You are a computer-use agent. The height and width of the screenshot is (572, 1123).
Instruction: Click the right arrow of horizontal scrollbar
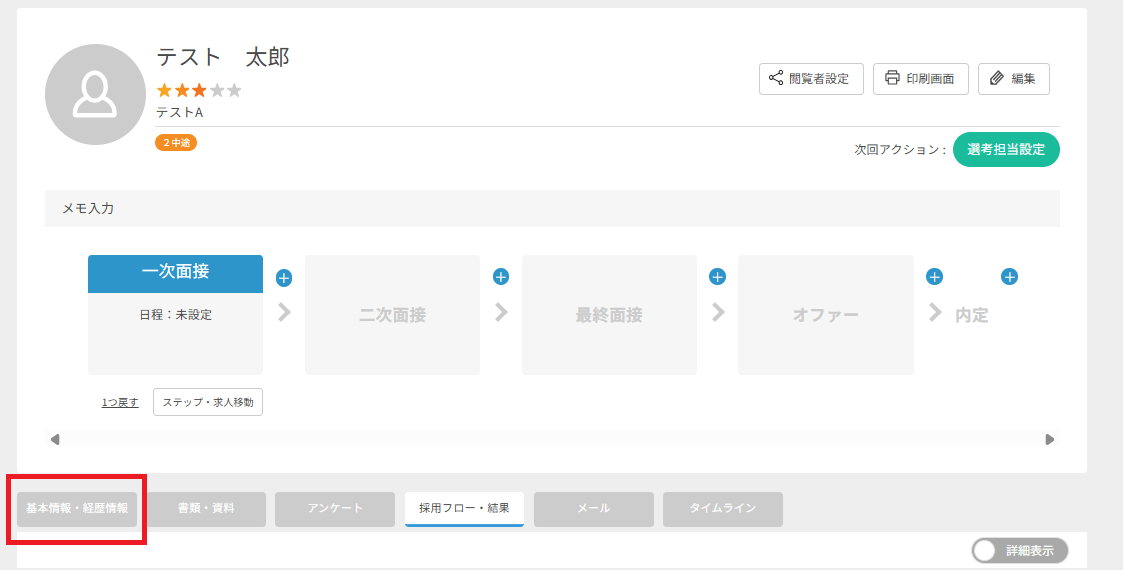coord(1049,439)
